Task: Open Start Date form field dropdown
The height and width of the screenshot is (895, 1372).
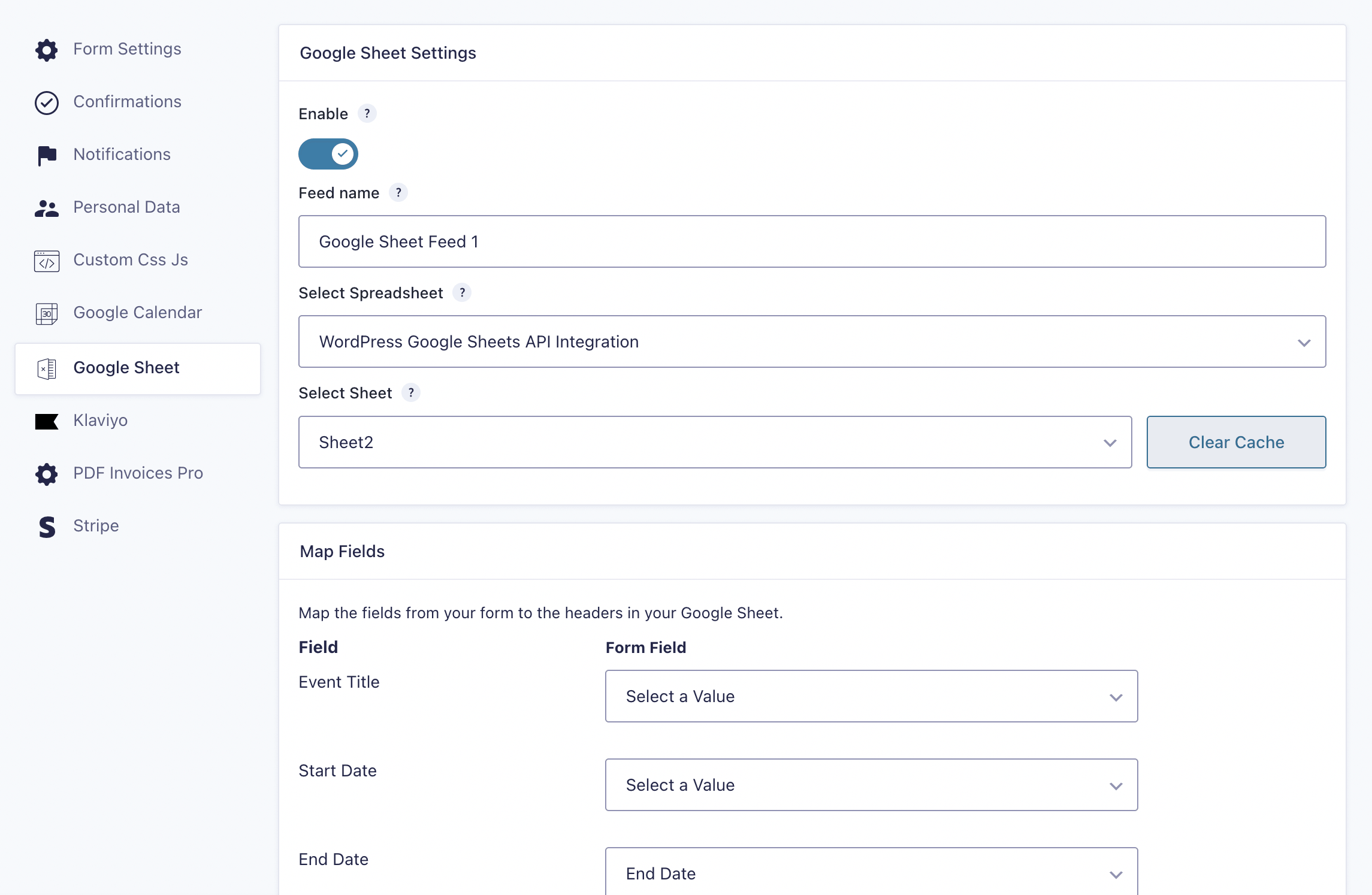Action: [871, 785]
